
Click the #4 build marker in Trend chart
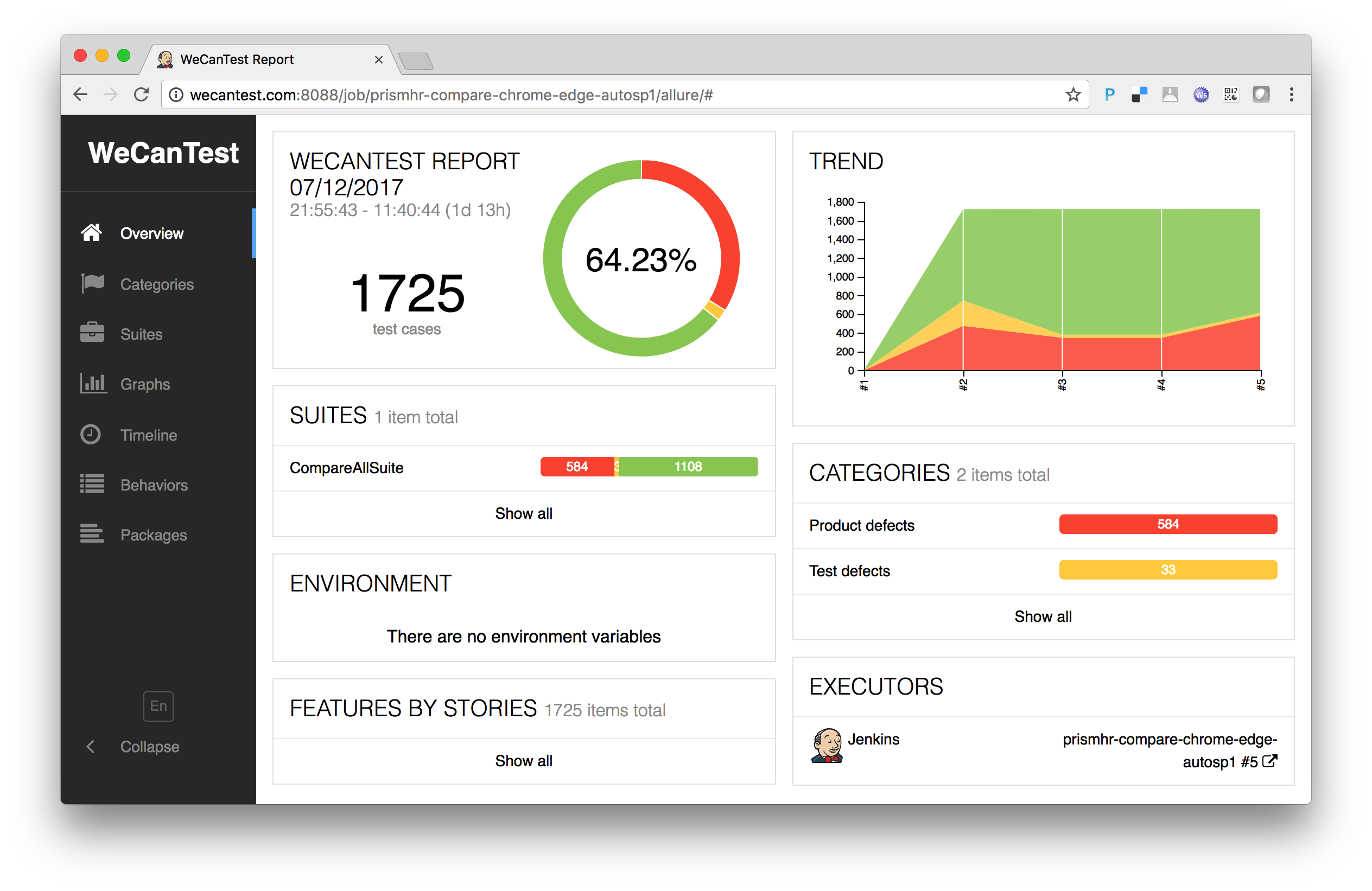tap(1161, 385)
